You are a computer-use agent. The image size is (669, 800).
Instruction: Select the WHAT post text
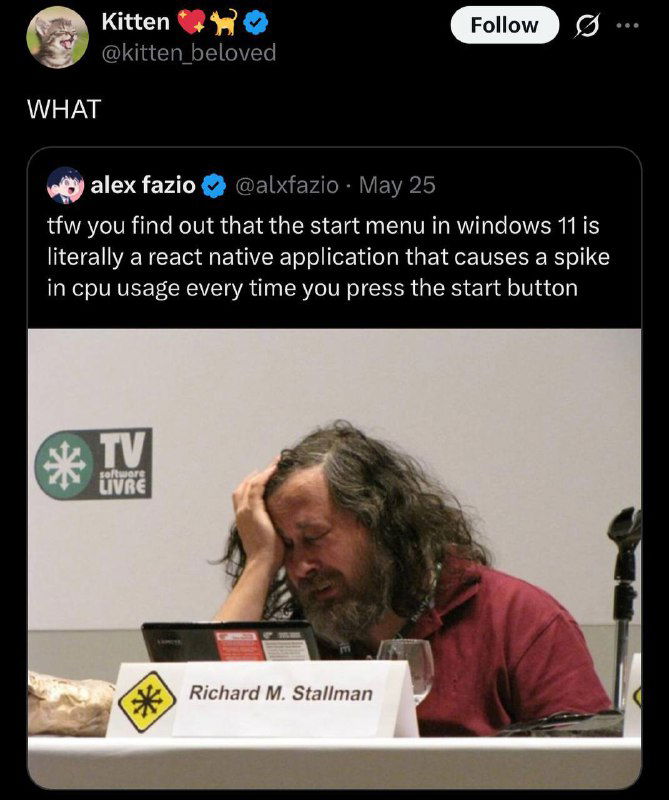pos(64,109)
